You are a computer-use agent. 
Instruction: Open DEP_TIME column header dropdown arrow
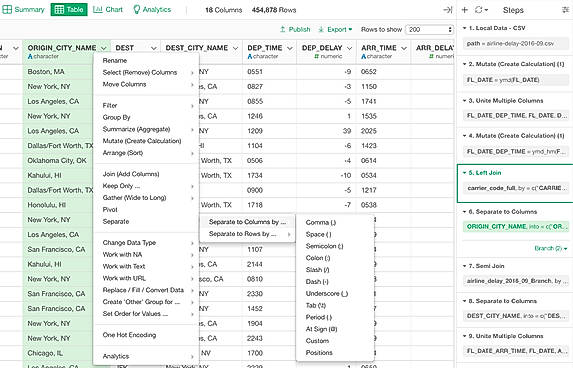[290, 48]
